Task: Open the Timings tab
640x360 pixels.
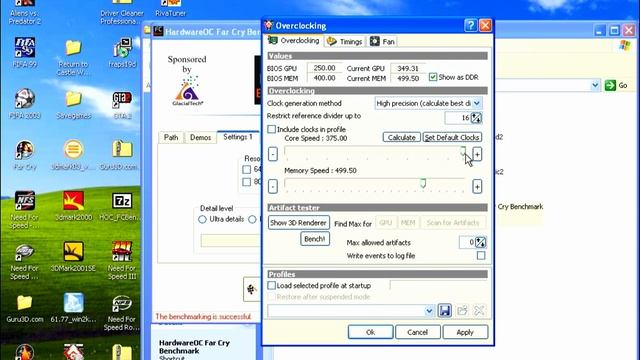Action: [x=345, y=41]
